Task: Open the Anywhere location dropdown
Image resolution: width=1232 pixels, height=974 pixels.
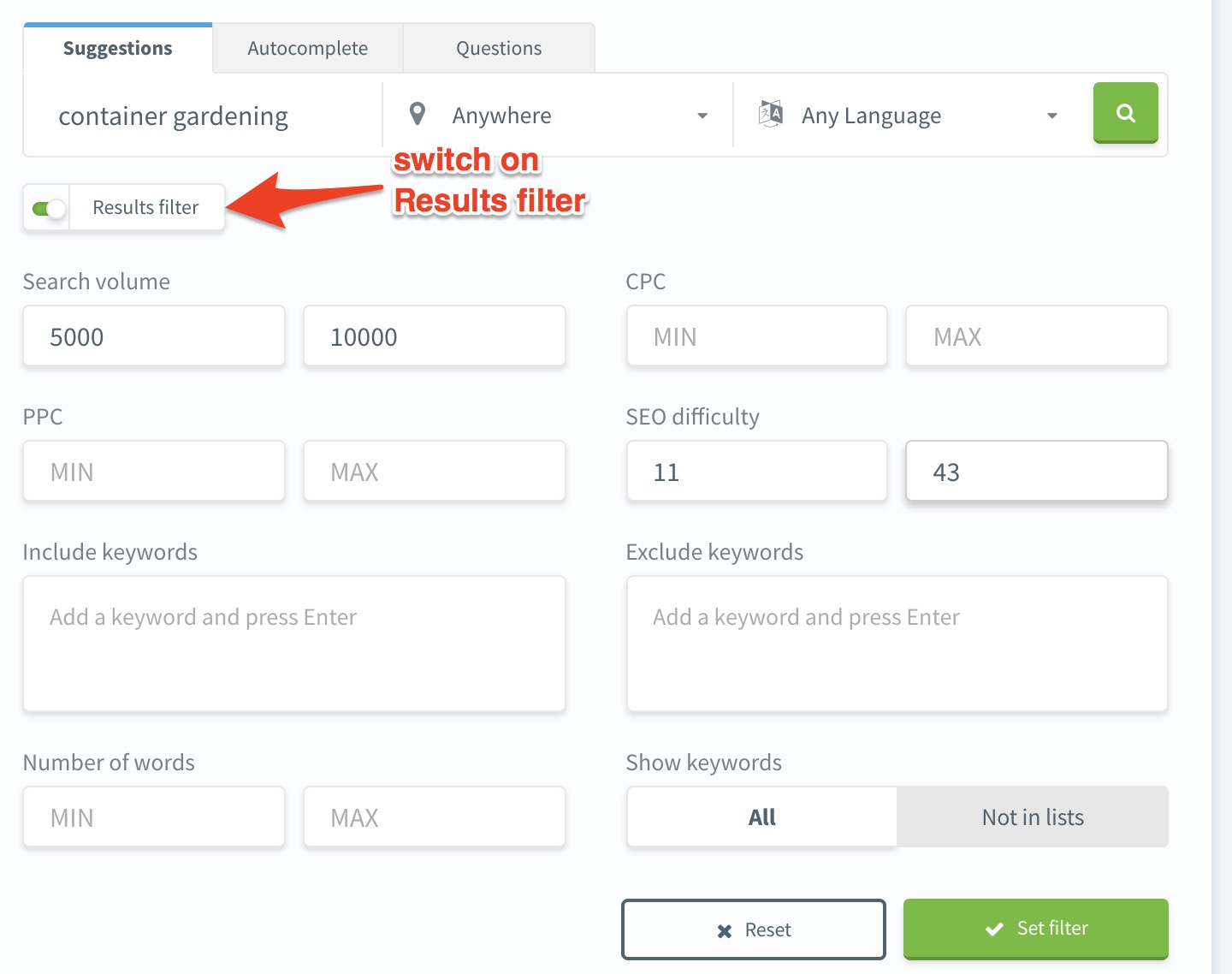Action: point(556,115)
